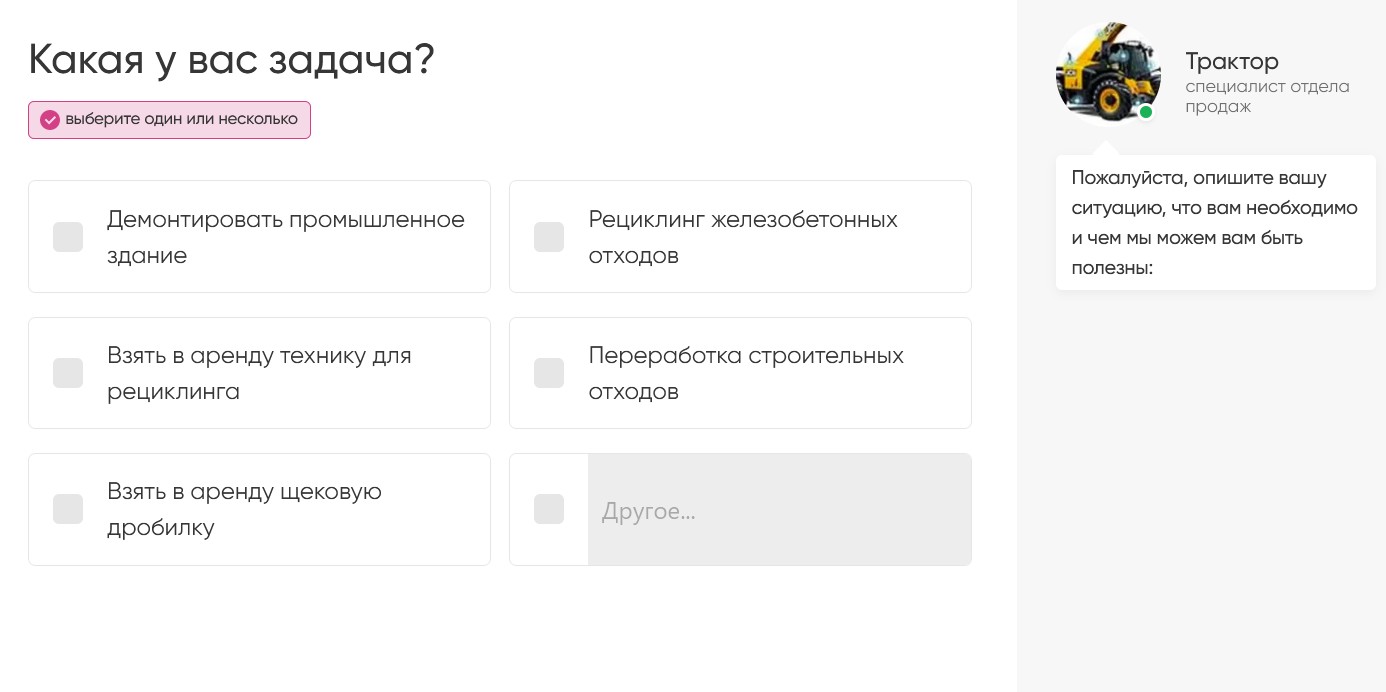Click the "Какая у вас задача?" heading
The height and width of the screenshot is (692, 1386).
tap(231, 60)
